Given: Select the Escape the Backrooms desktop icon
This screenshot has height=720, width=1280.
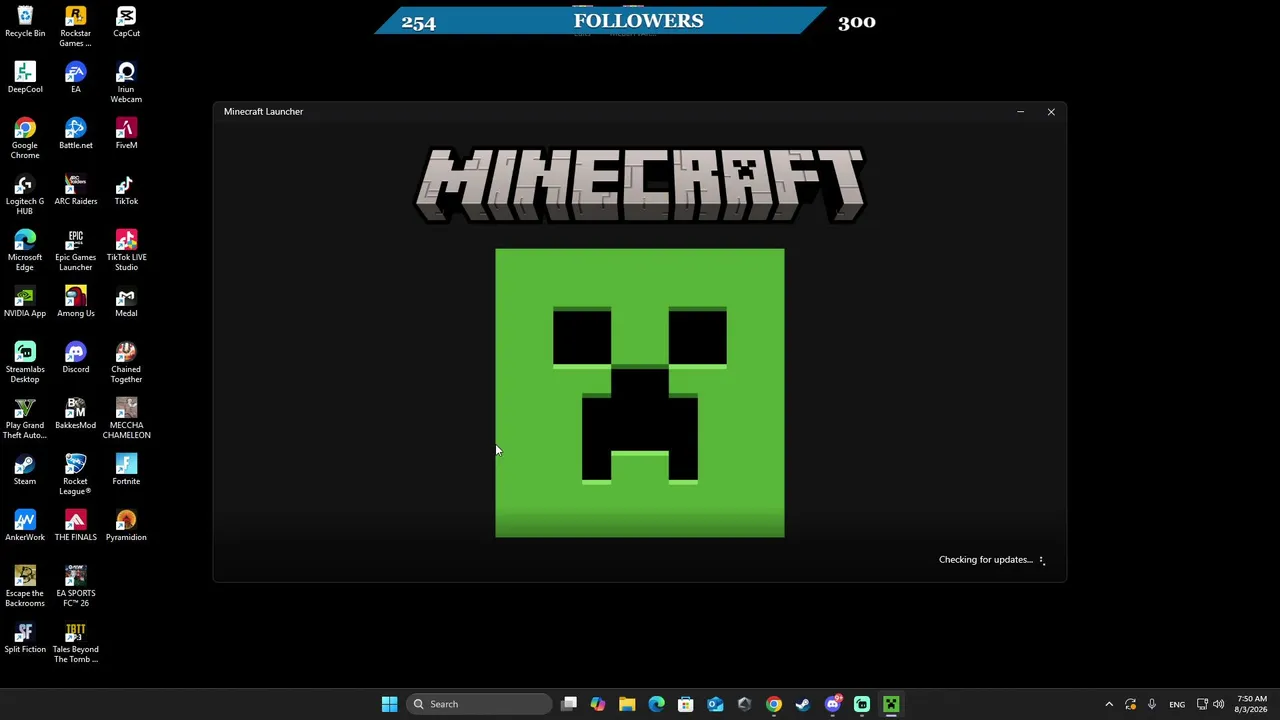Looking at the screenshot, I should pyautogui.click(x=25, y=587).
